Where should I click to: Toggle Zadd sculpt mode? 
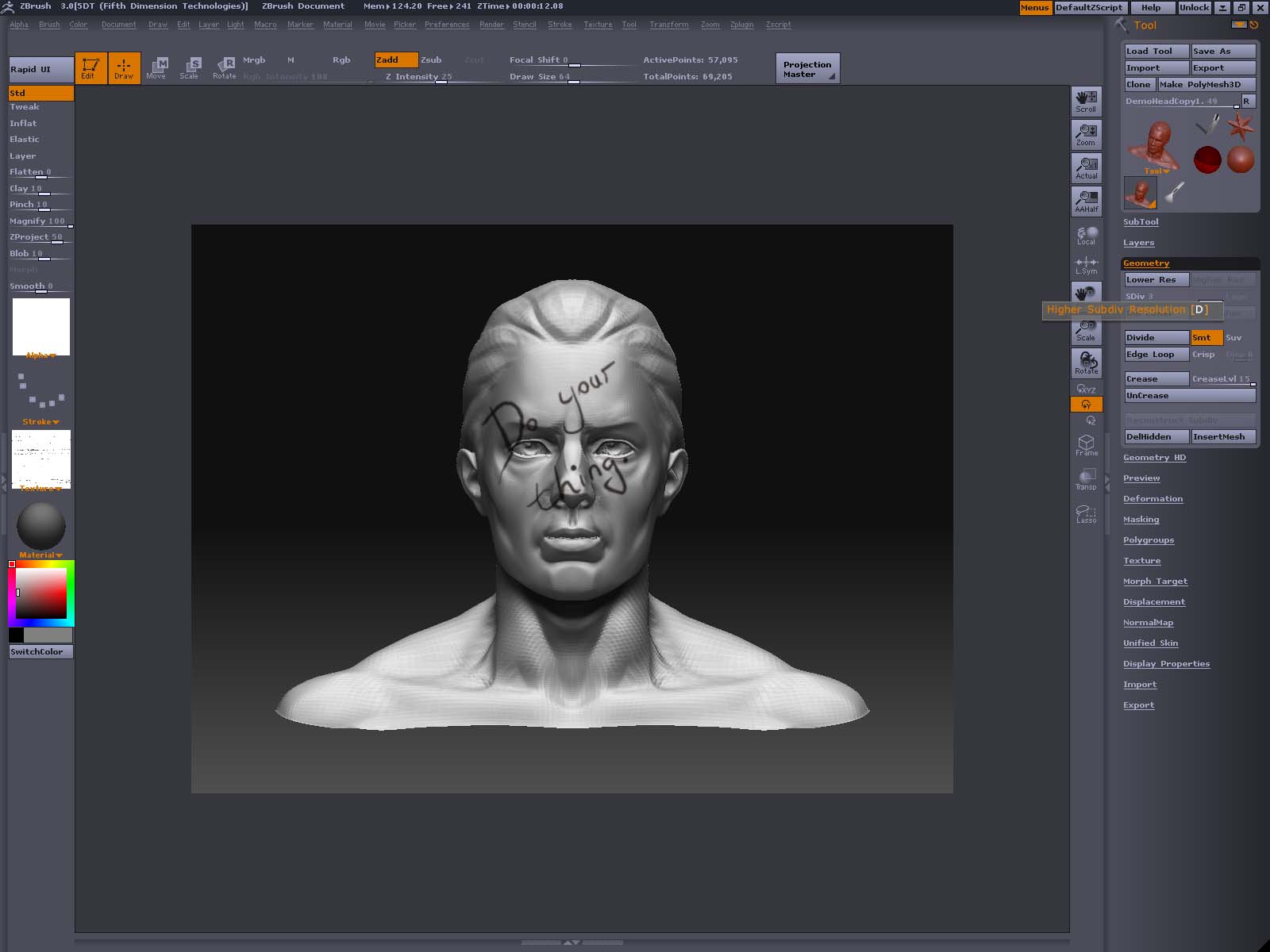coord(395,60)
